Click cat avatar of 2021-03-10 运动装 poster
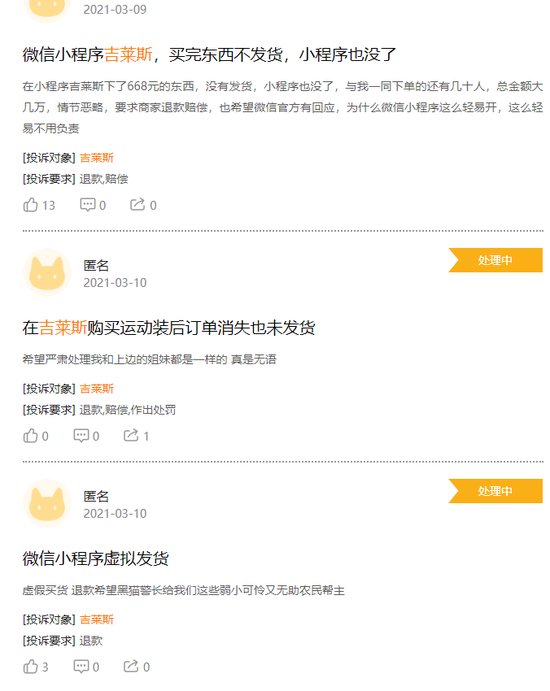This screenshot has height=691, width=550. click(x=47, y=272)
